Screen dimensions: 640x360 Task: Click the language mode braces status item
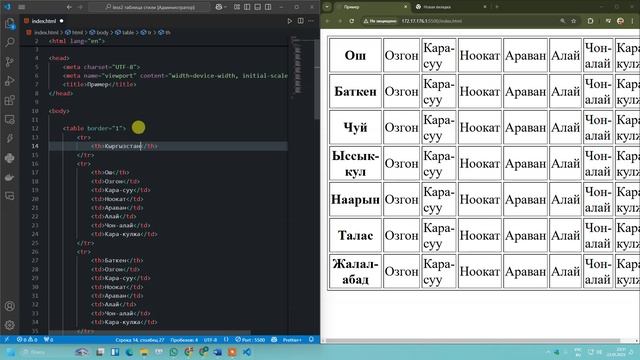coord(226,340)
